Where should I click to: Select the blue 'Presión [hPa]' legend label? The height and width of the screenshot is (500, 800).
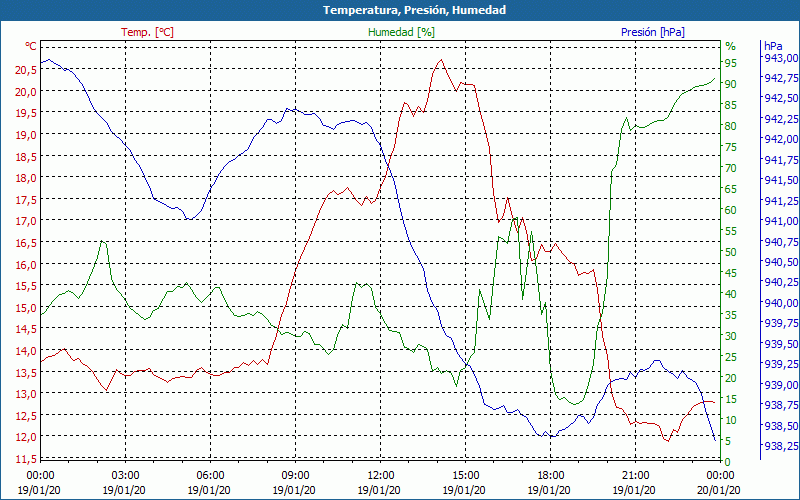[653, 32]
